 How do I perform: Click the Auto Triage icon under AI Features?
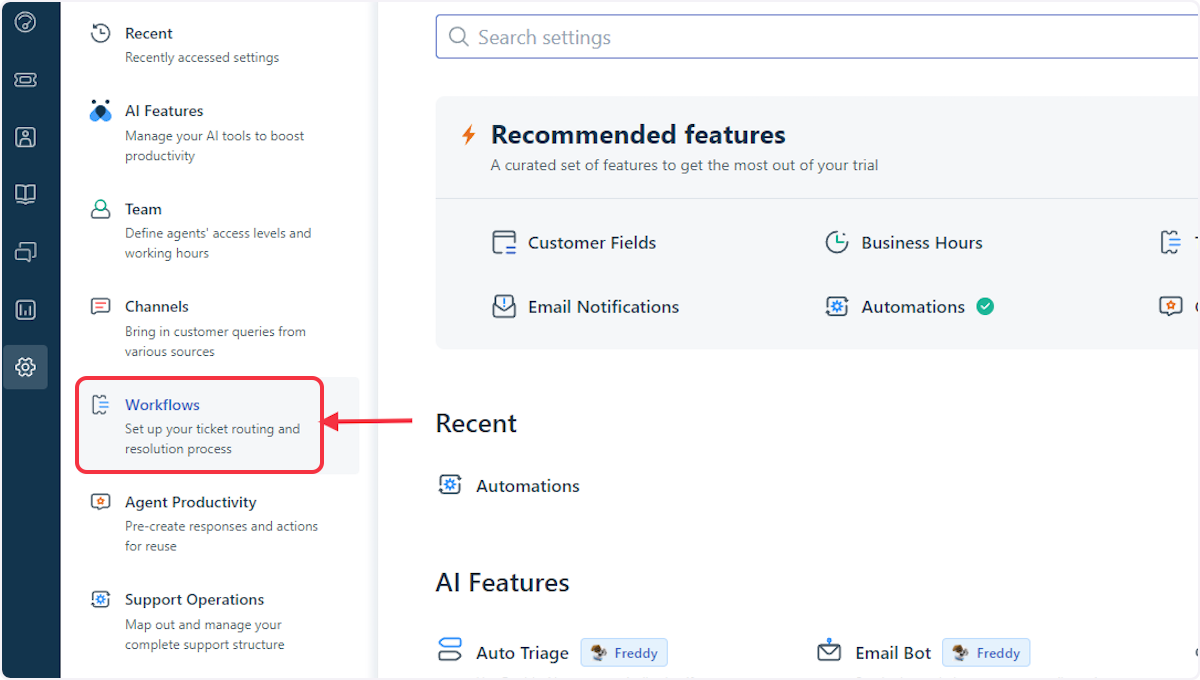pyautogui.click(x=449, y=650)
